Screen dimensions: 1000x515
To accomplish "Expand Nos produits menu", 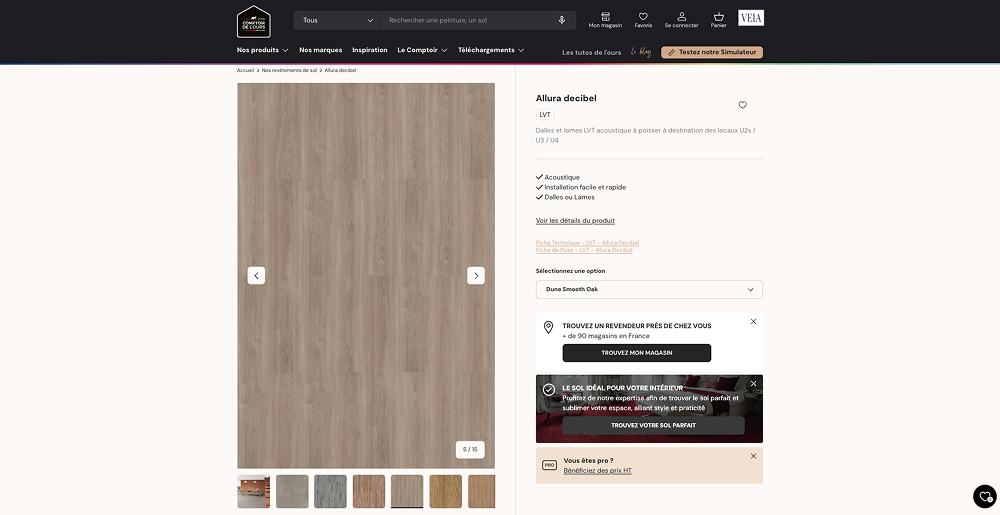I will coord(262,50).
